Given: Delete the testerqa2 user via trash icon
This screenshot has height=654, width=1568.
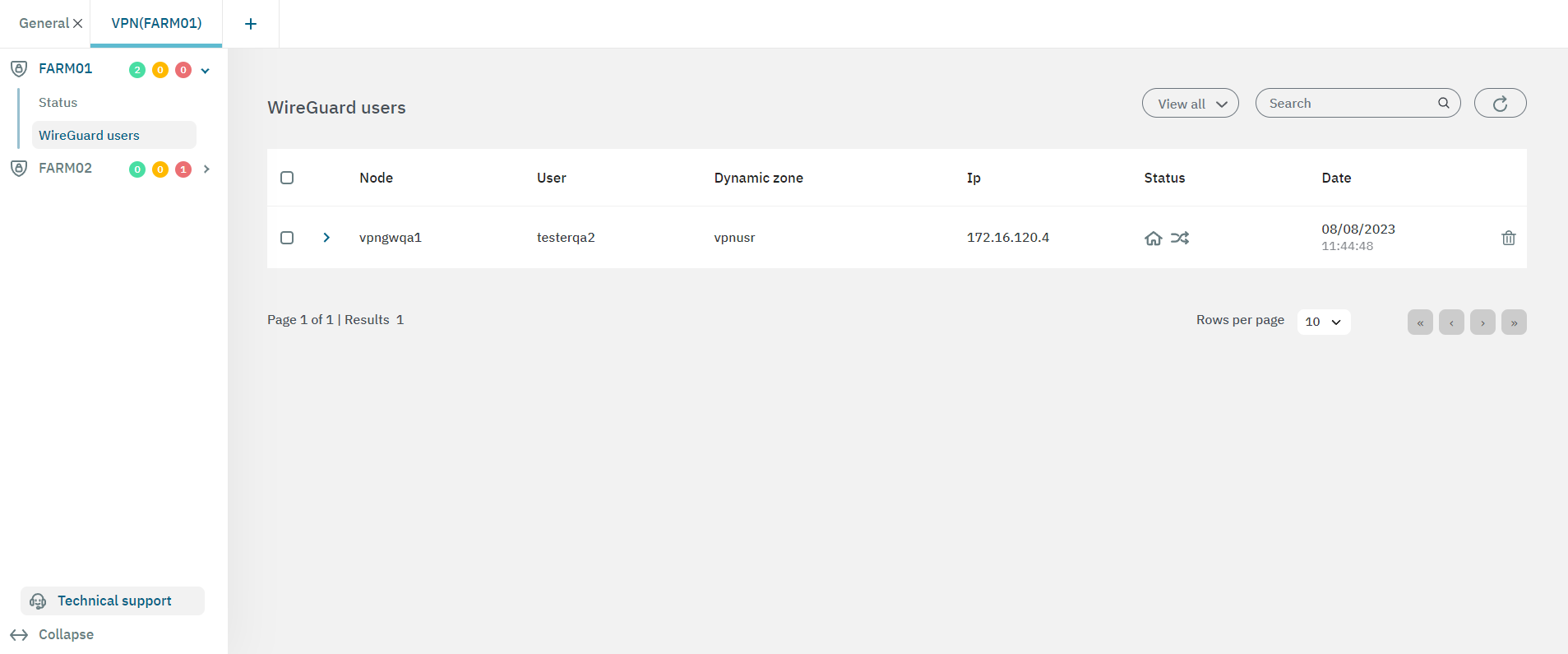Looking at the screenshot, I should (1508, 238).
